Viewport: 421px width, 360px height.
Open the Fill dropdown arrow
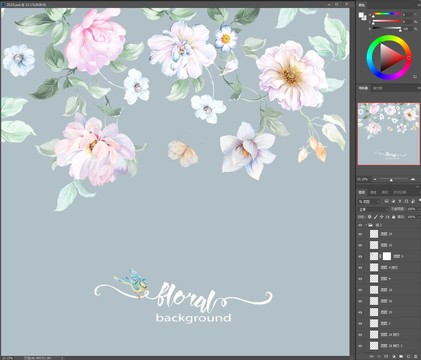419,217
